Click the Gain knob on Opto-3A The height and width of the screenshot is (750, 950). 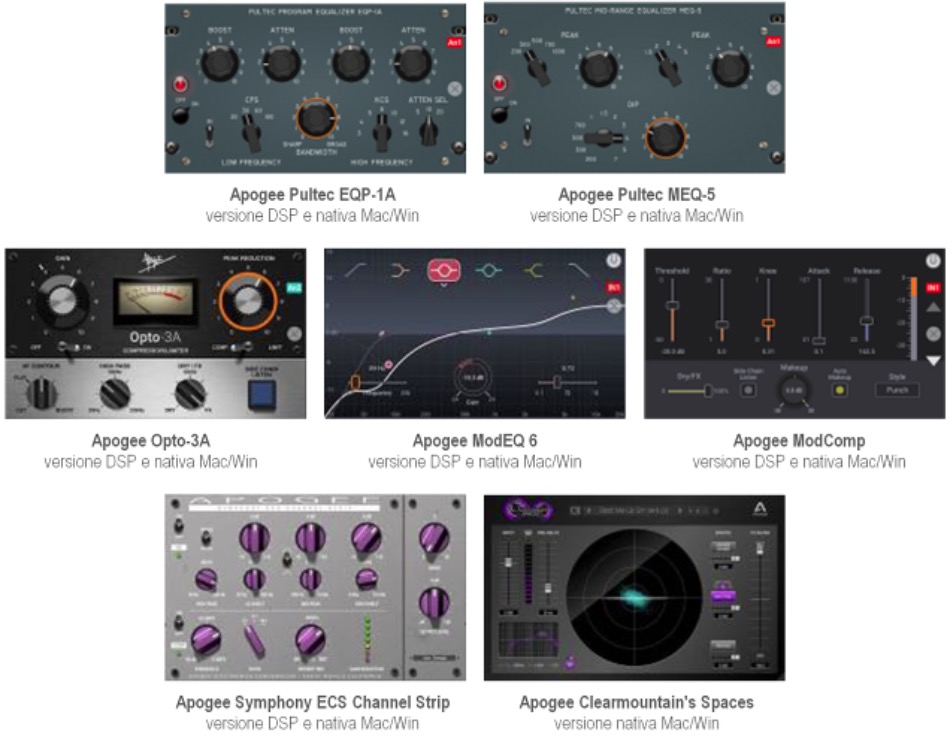62,301
